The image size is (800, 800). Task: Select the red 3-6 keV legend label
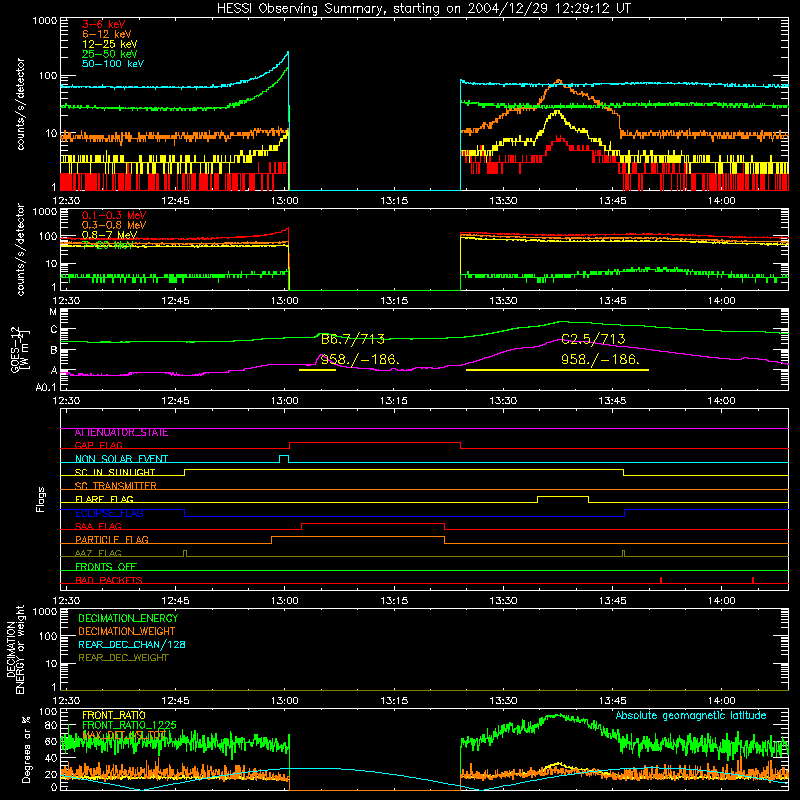click(104, 24)
